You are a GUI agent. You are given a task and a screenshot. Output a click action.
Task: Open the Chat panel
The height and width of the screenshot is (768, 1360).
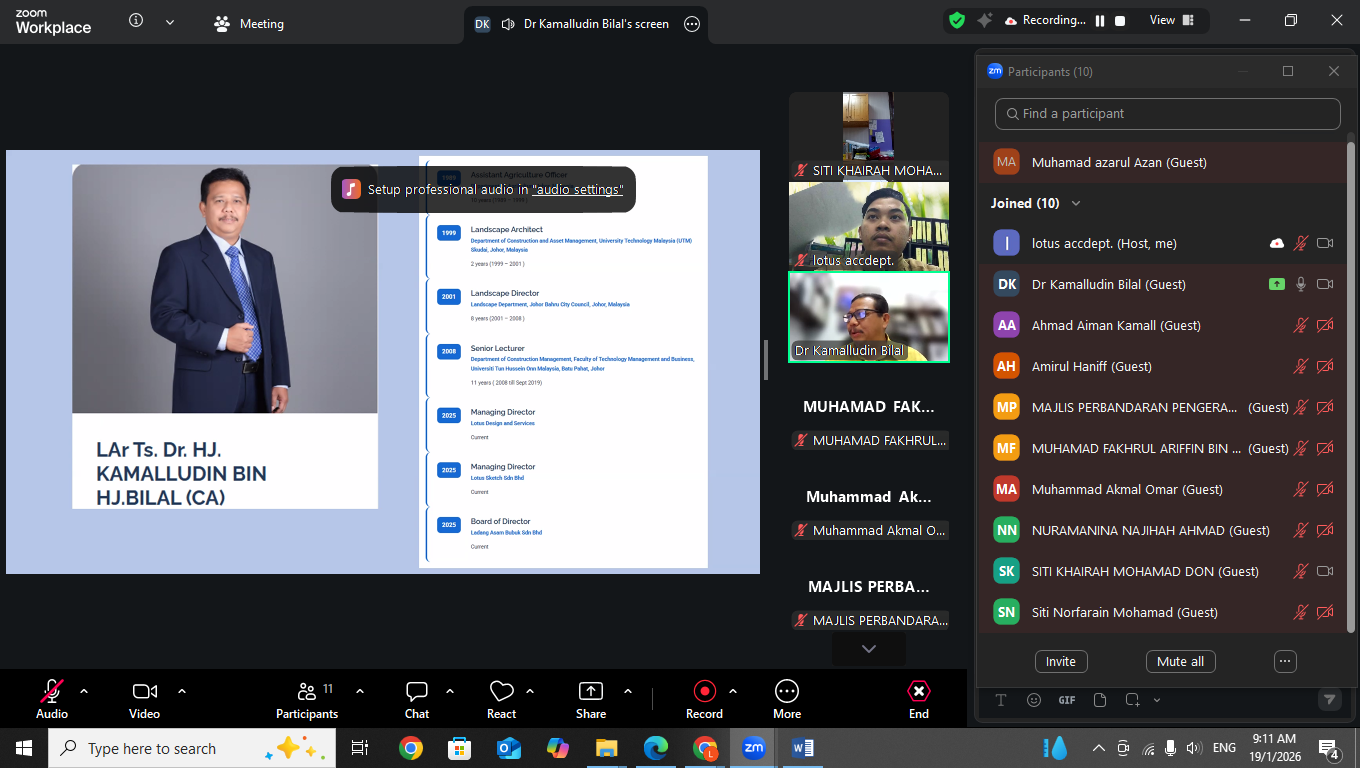(x=417, y=698)
